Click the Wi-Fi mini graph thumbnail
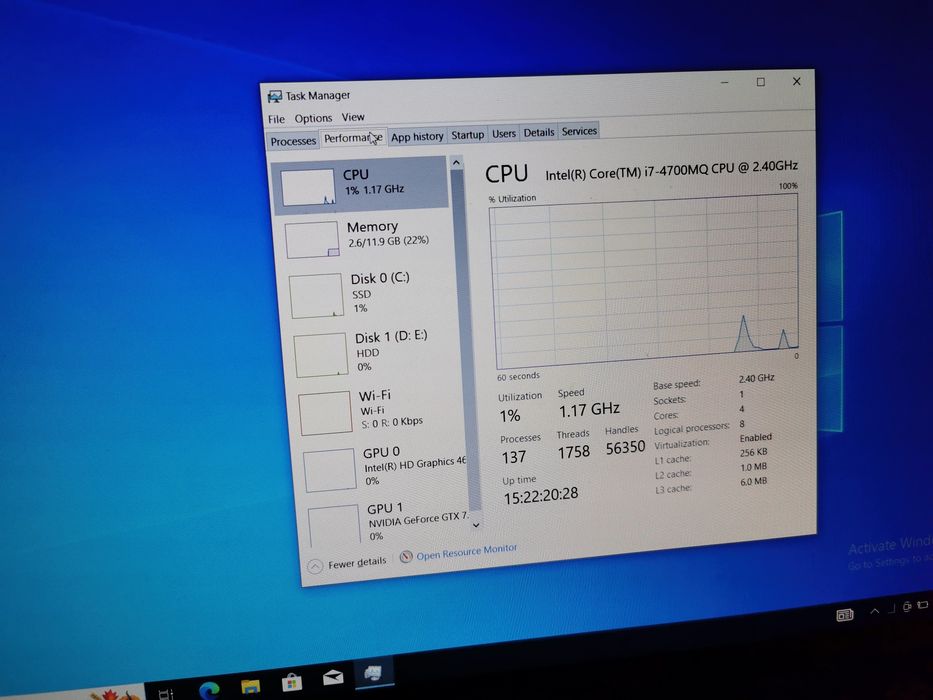 coord(325,412)
